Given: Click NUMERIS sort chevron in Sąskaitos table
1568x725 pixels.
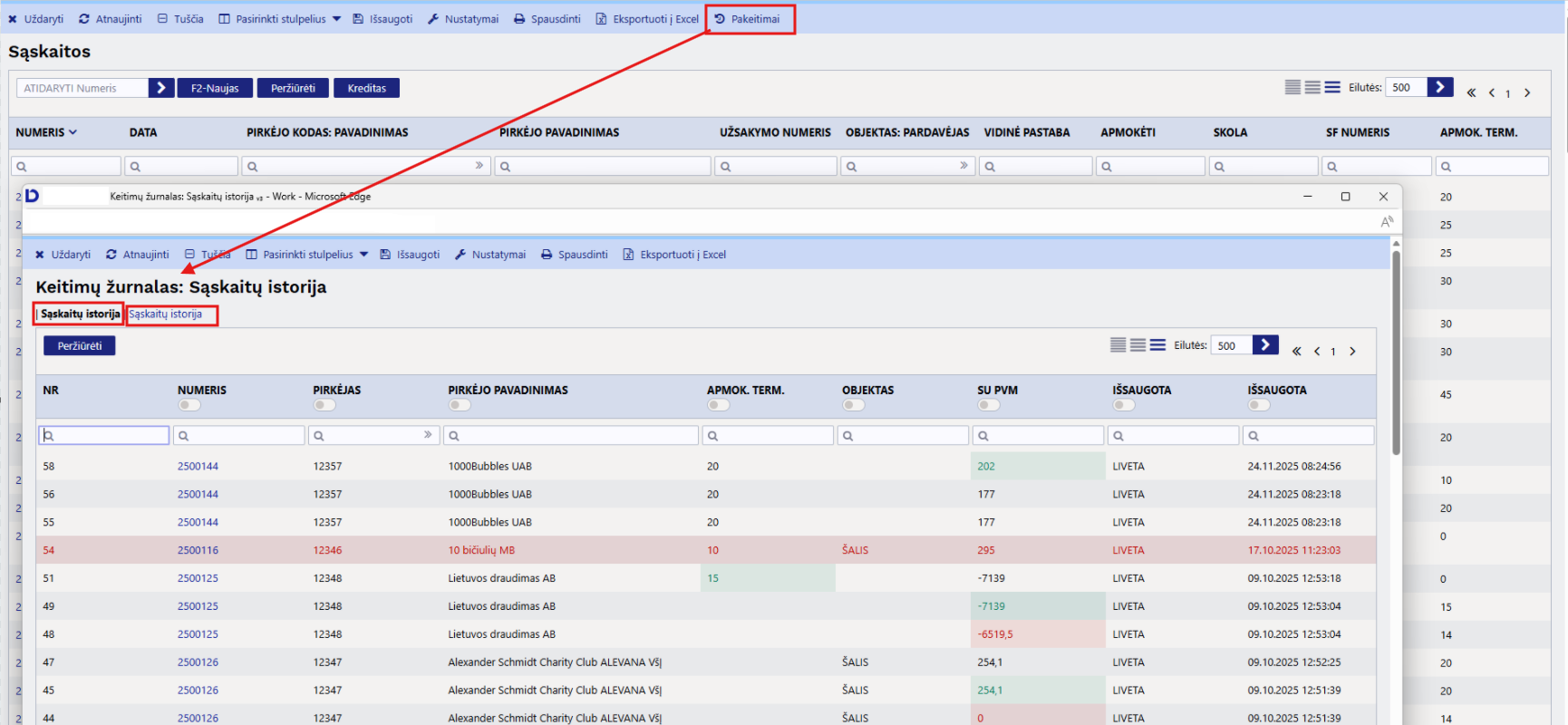Looking at the screenshot, I should click(x=73, y=132).
